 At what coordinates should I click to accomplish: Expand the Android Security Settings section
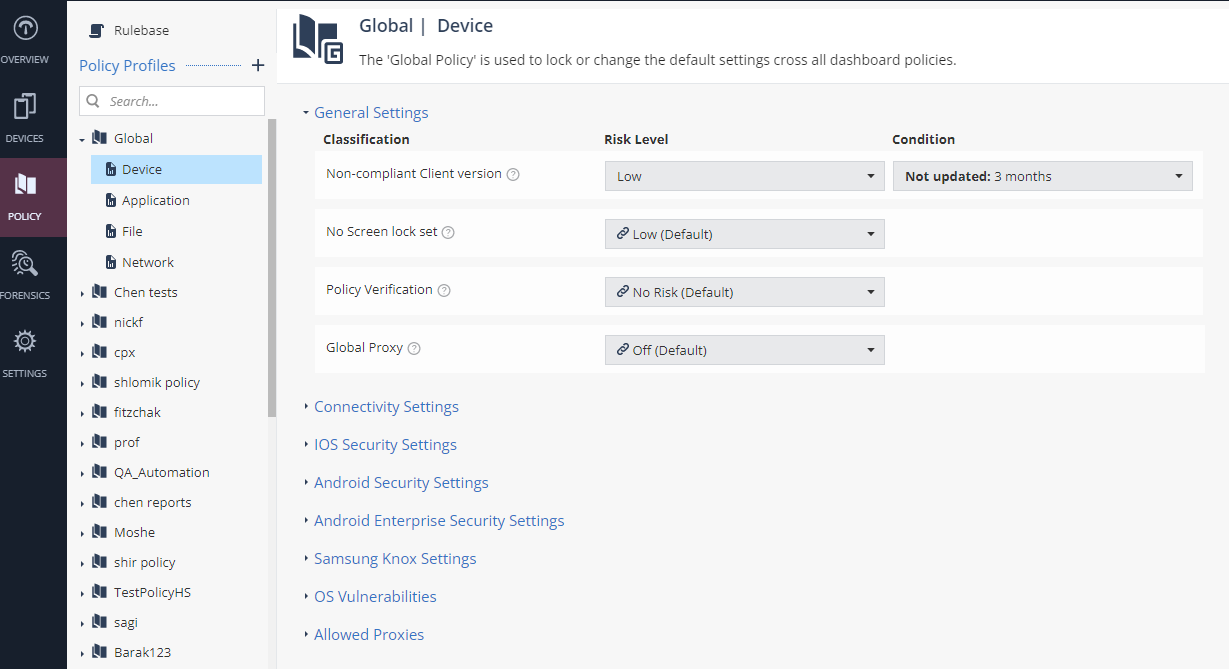click(401, 482)
